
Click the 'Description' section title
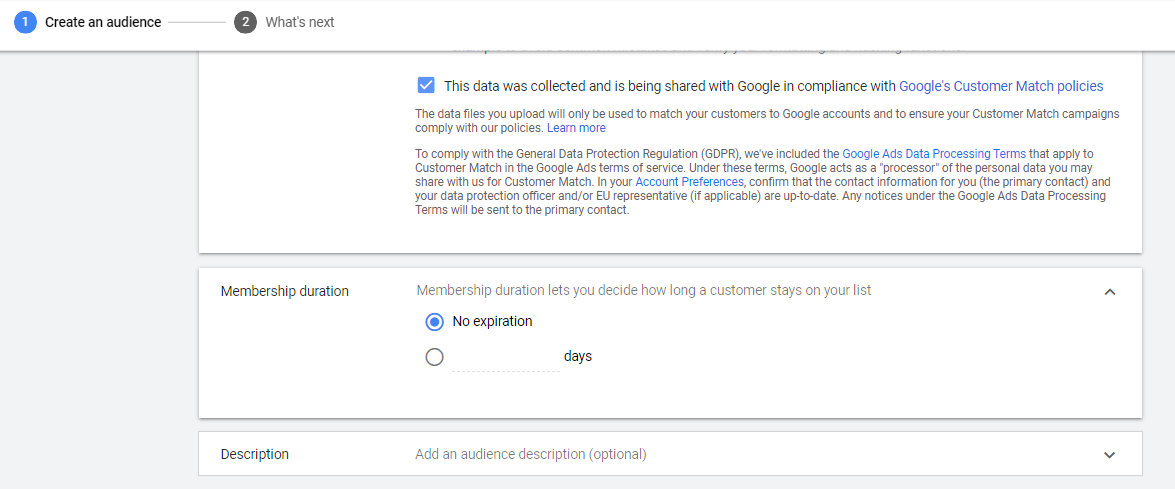[x=255, y=454]
